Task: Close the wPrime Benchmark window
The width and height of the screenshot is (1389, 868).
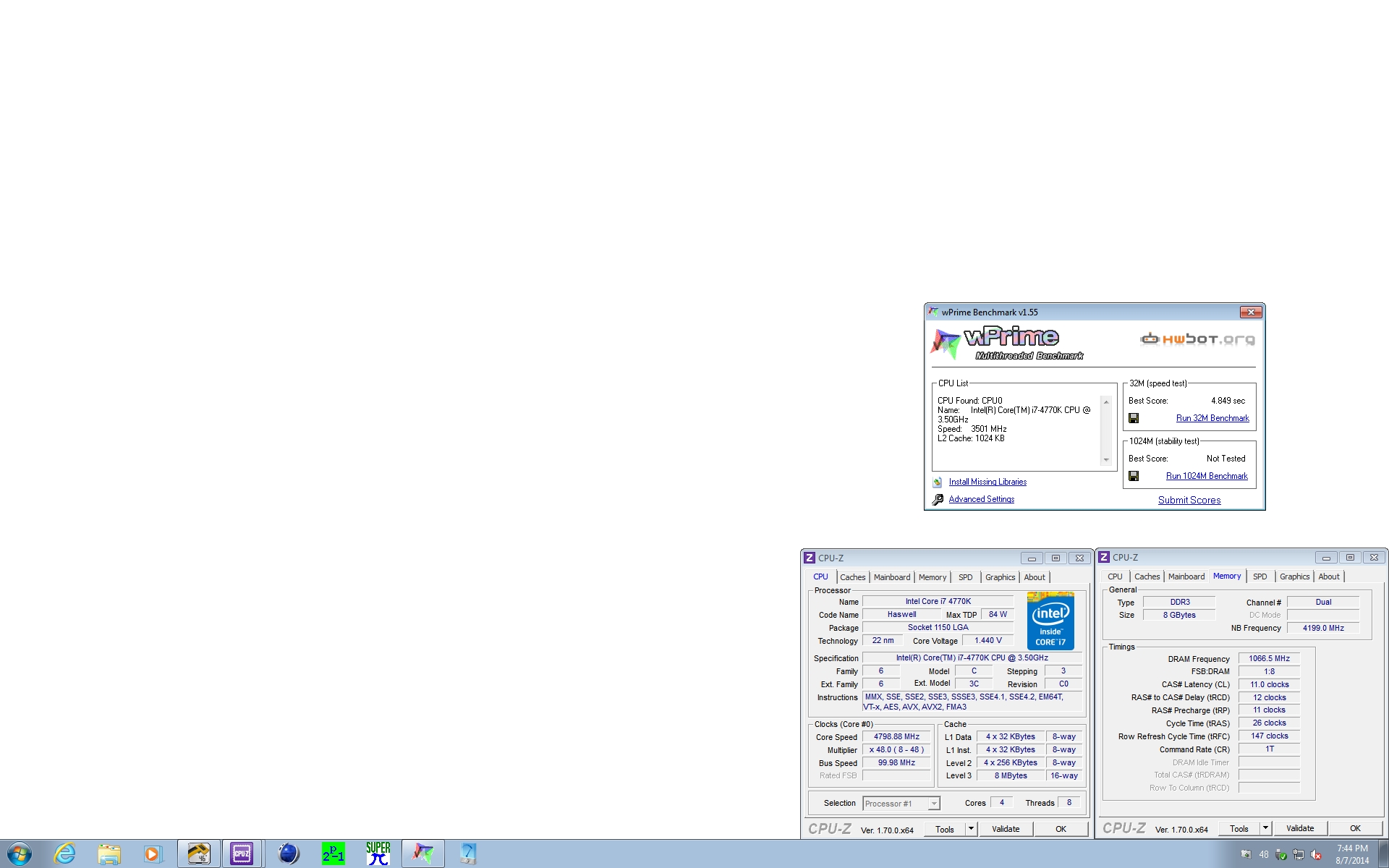Action: (x=1251, y=312)
